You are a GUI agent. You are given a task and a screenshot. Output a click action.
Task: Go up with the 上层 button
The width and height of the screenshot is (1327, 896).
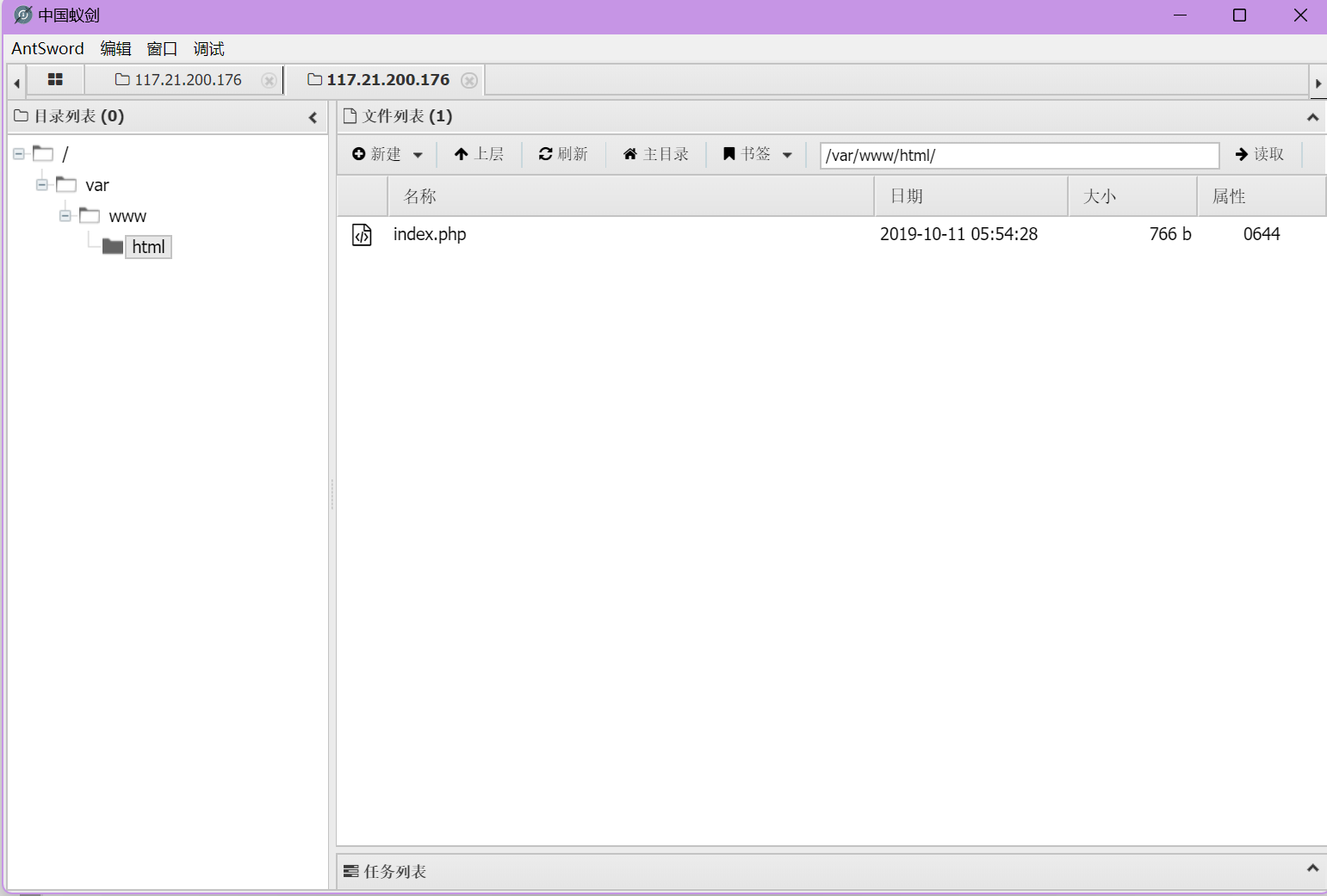point(479,154)
